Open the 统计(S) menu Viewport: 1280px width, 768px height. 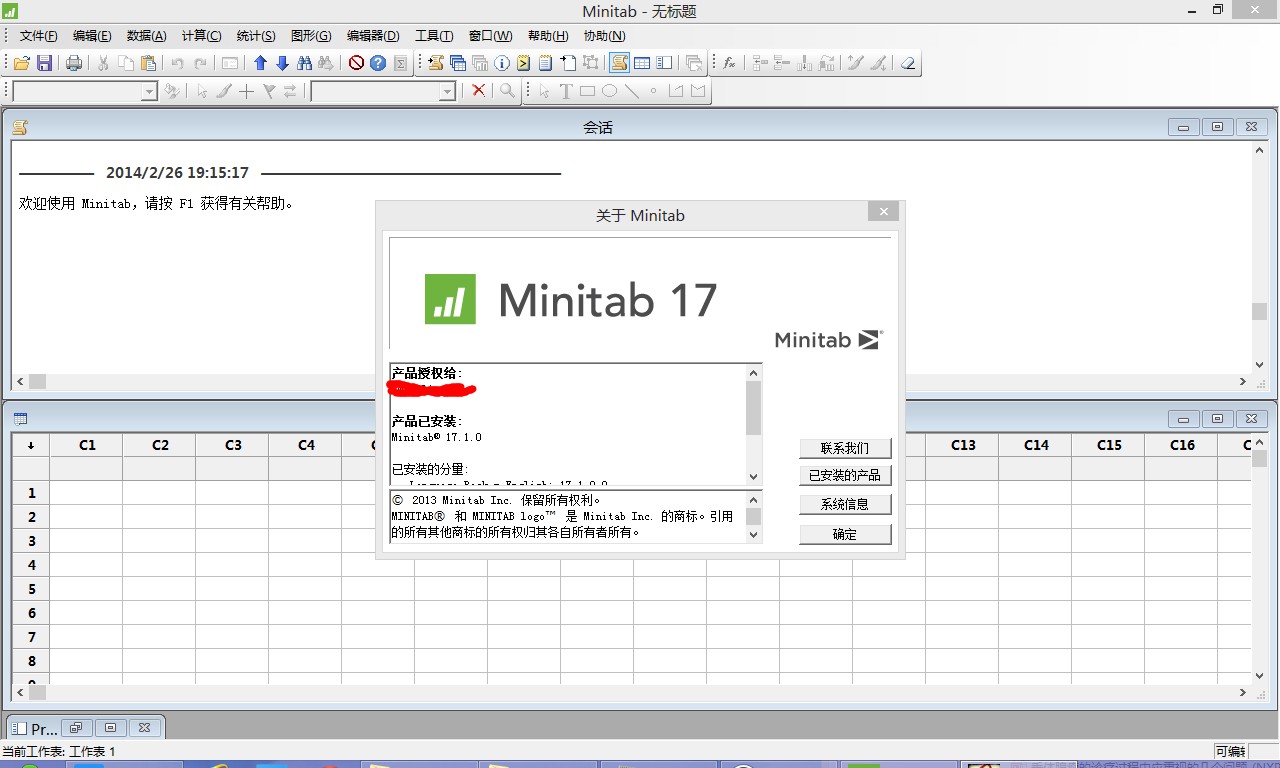[x=256, y=36]
